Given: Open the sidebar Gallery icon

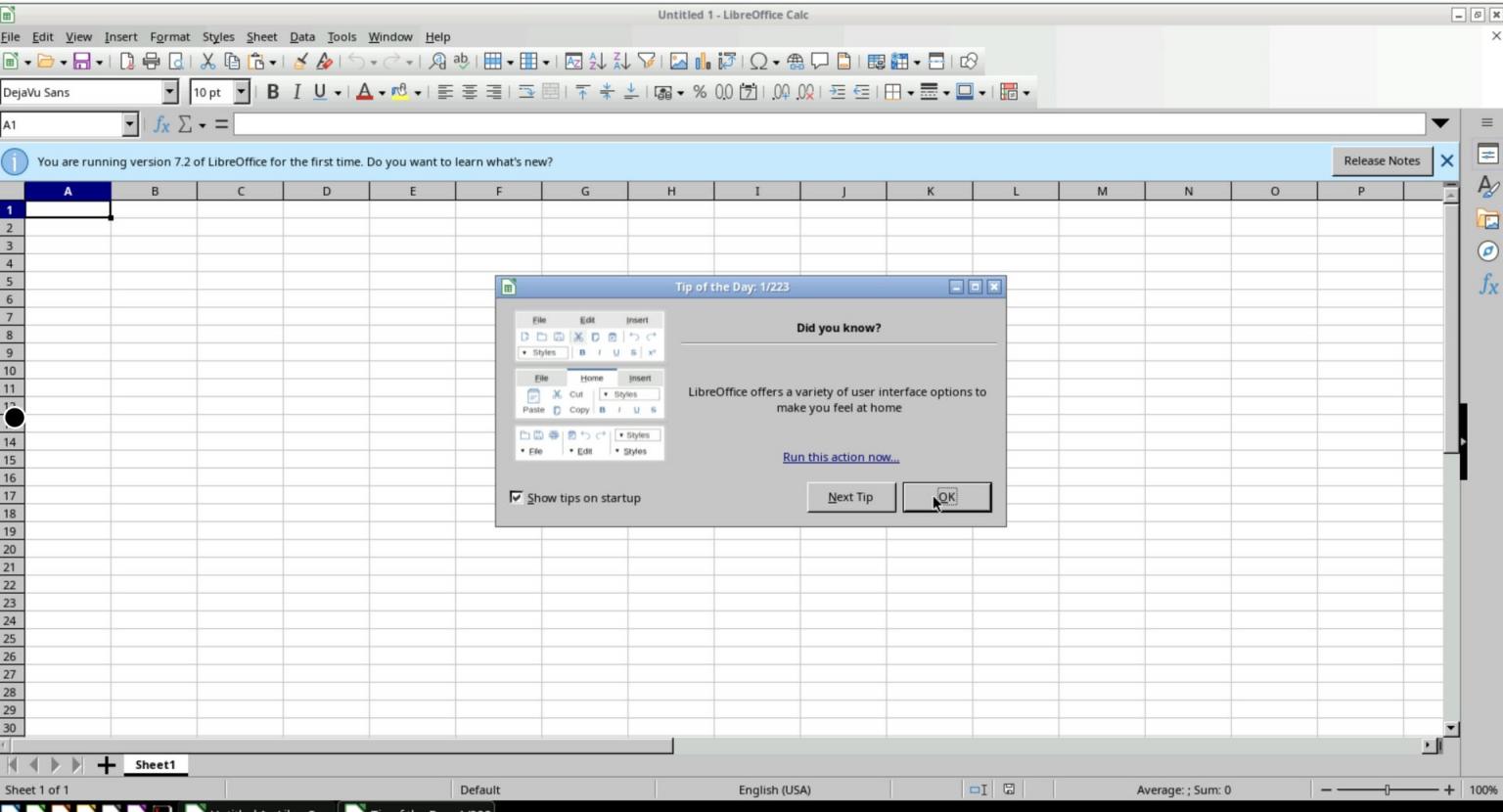Looking at the screenshot, I should click(1487, 219).
